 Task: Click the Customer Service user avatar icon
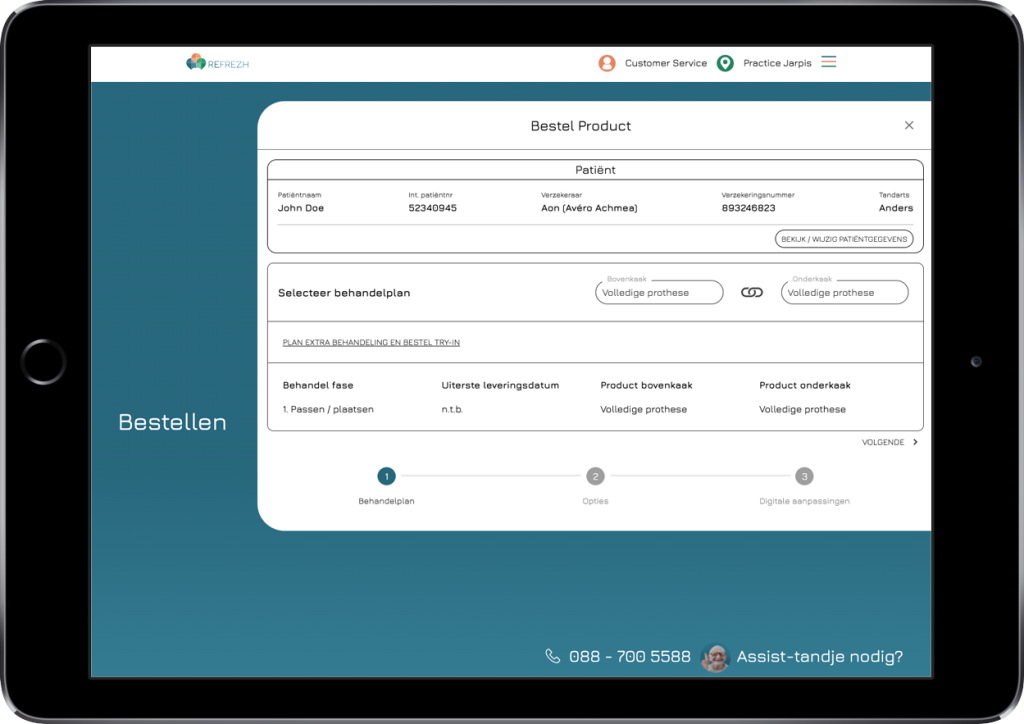[x=607, y=63]
